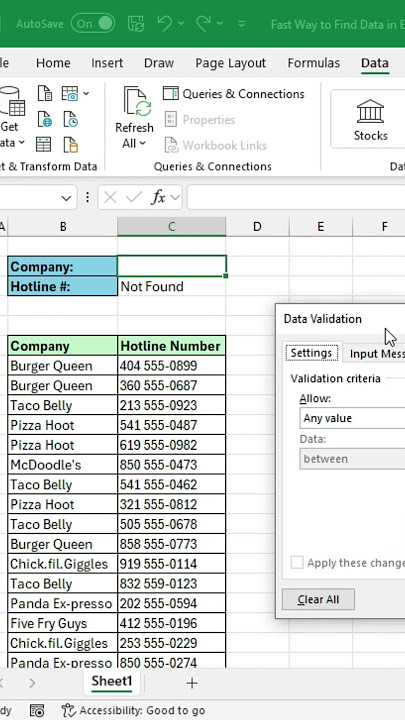Click the next sheet navigation arrow
Viewport: 405px width, 720px height.
[x=32, y=683]
